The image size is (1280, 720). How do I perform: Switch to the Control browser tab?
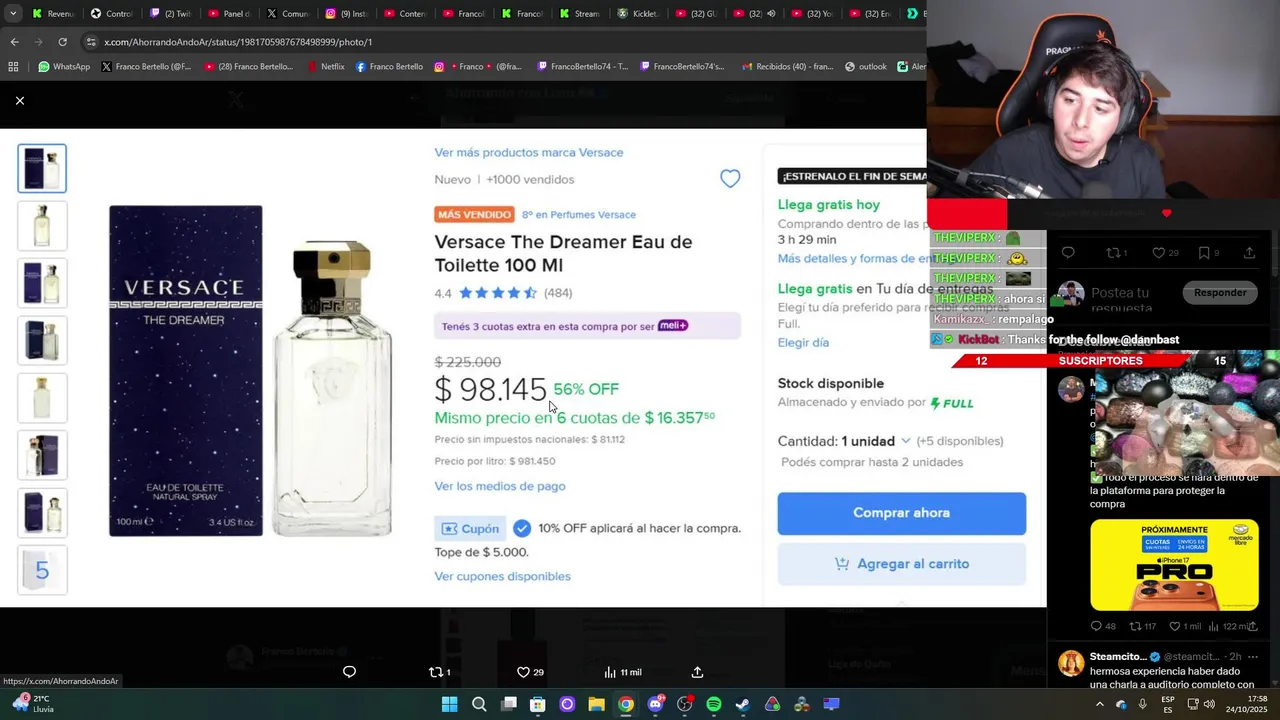(x=111, y=14)
